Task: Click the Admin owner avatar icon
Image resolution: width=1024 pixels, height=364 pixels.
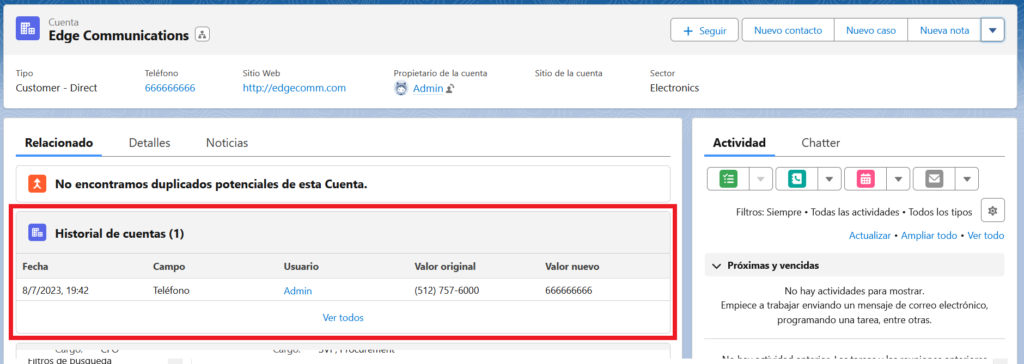Action: click(402, 88)
